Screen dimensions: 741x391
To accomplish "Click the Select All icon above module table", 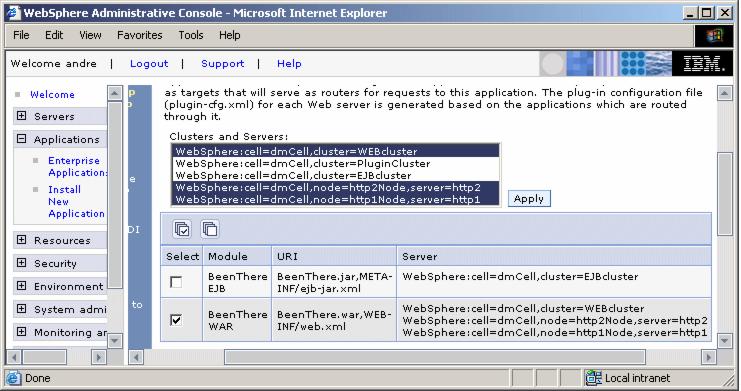I will 182,229.
